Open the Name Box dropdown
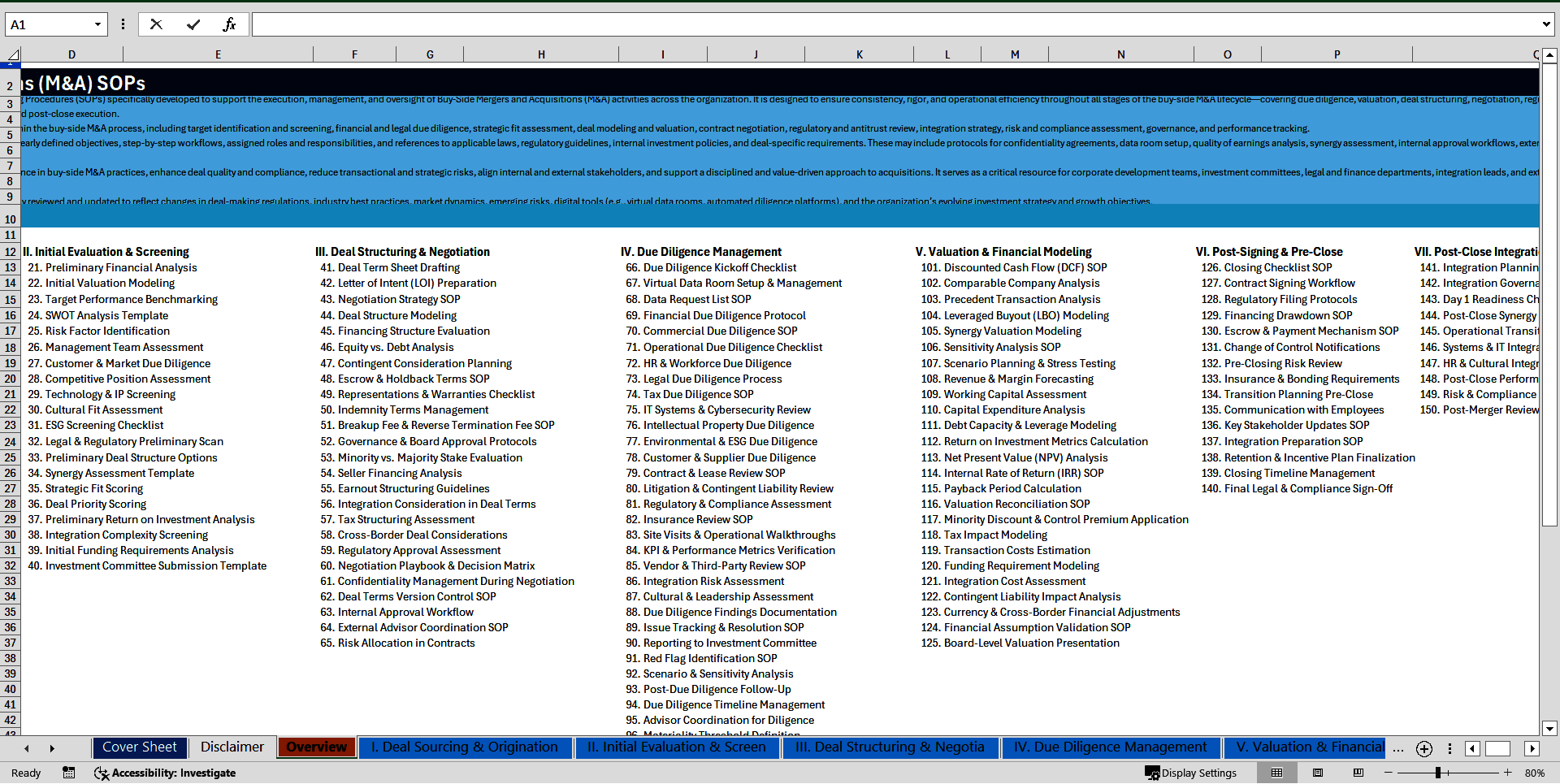 click(x=97, y=24)
